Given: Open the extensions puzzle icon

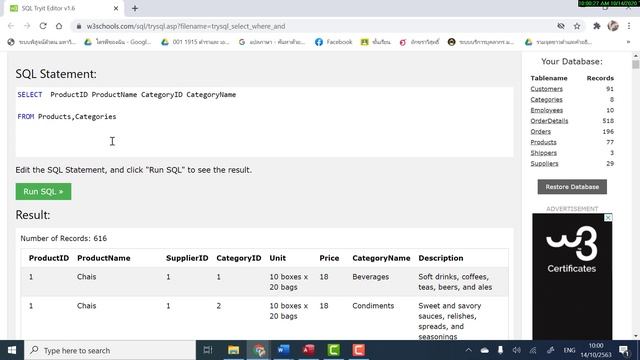Looking at the screenshot, I should [x=597, y=26].
